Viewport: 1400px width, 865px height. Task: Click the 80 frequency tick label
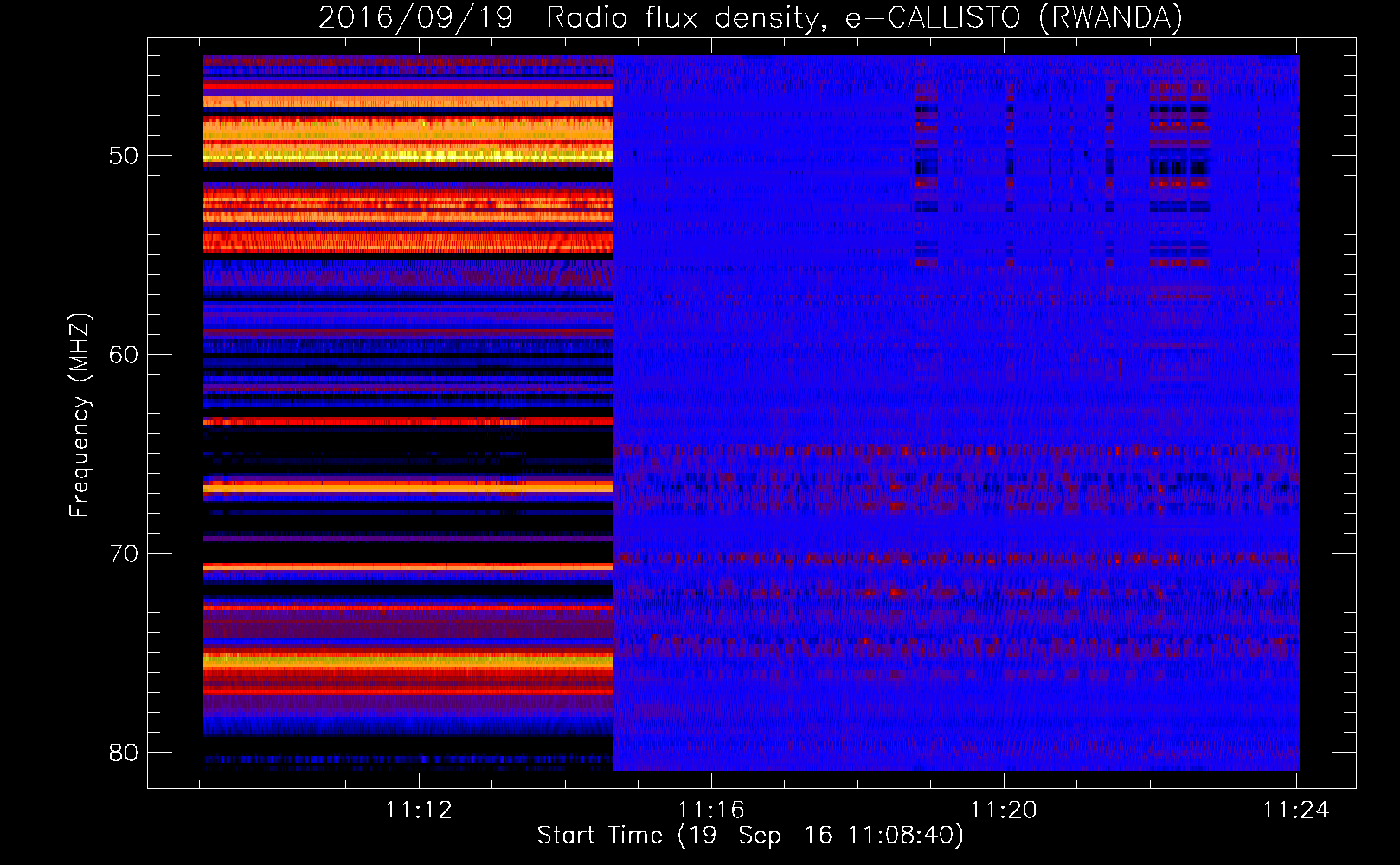point(124,753)
